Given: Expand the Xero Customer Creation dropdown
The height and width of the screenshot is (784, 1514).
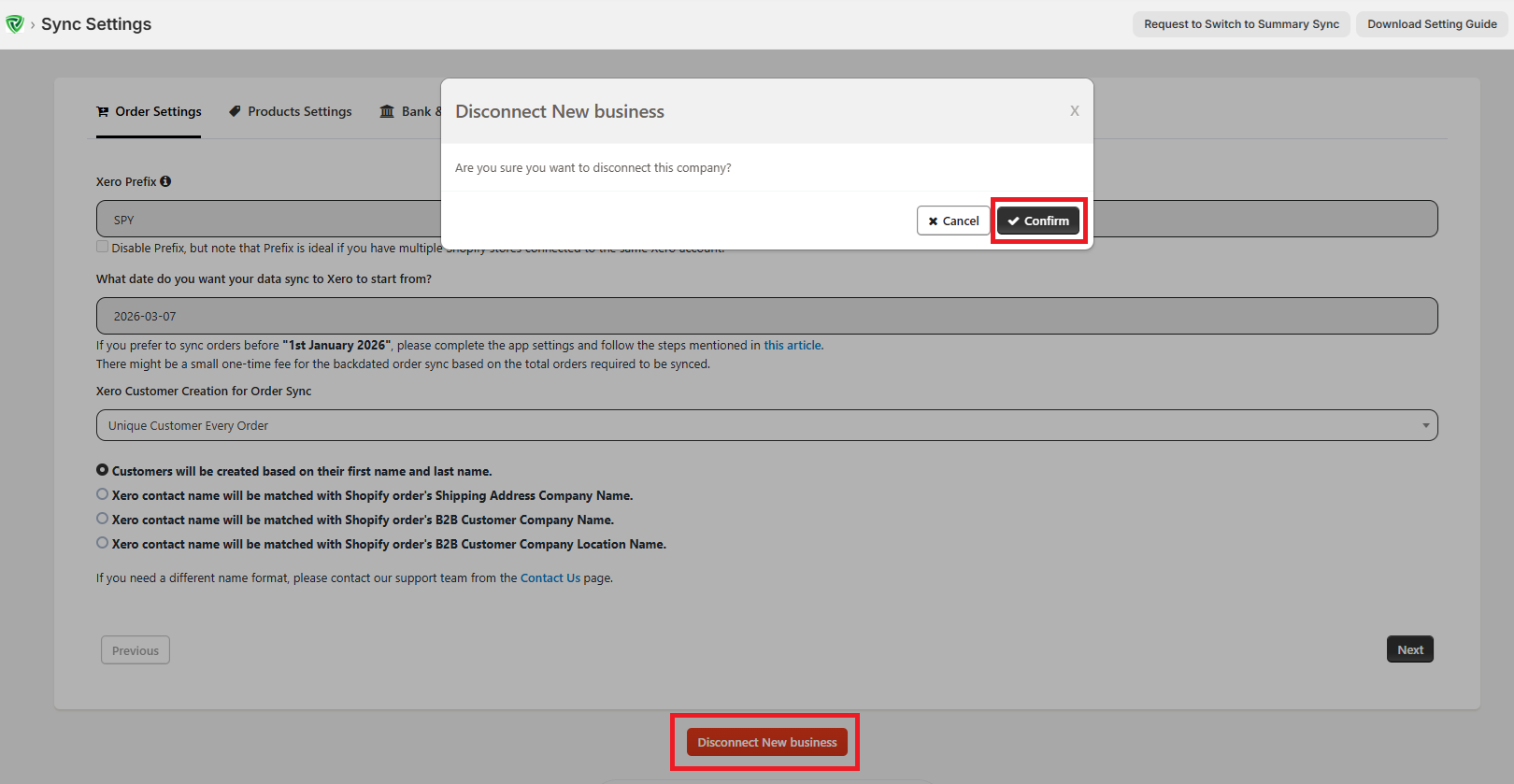Looking at the screenshot, I should (766, 425).
